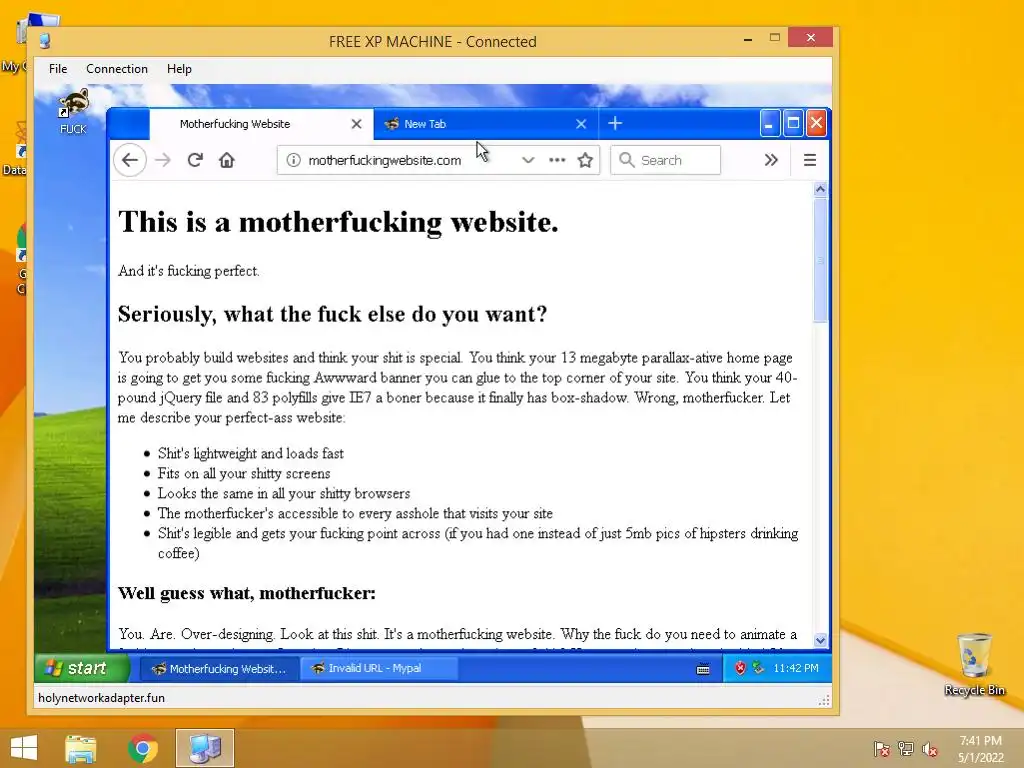Screen dimensions: 1024x768
Task: Maximize the Mypal browser window
Action: coord(793,123)
